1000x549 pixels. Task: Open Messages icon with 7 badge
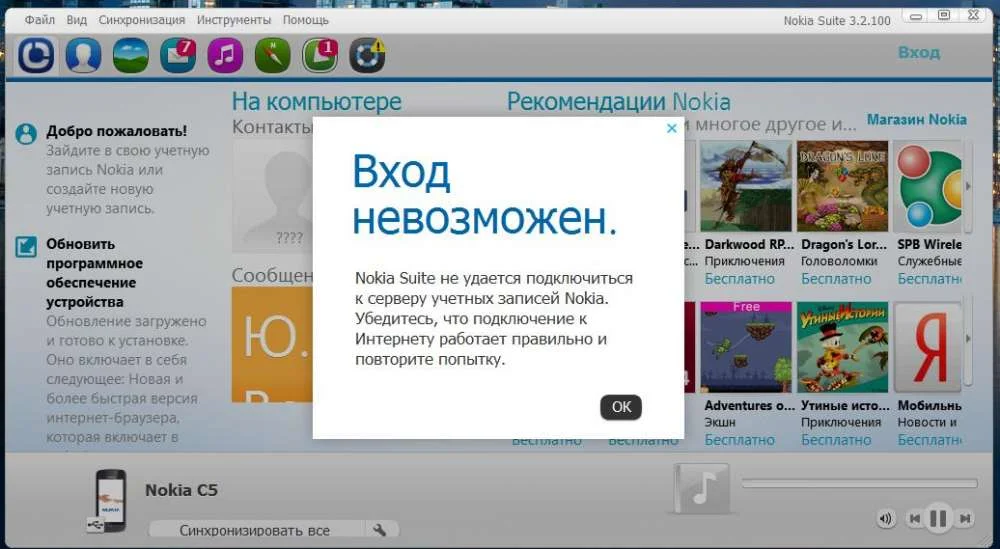coord(178,55)
